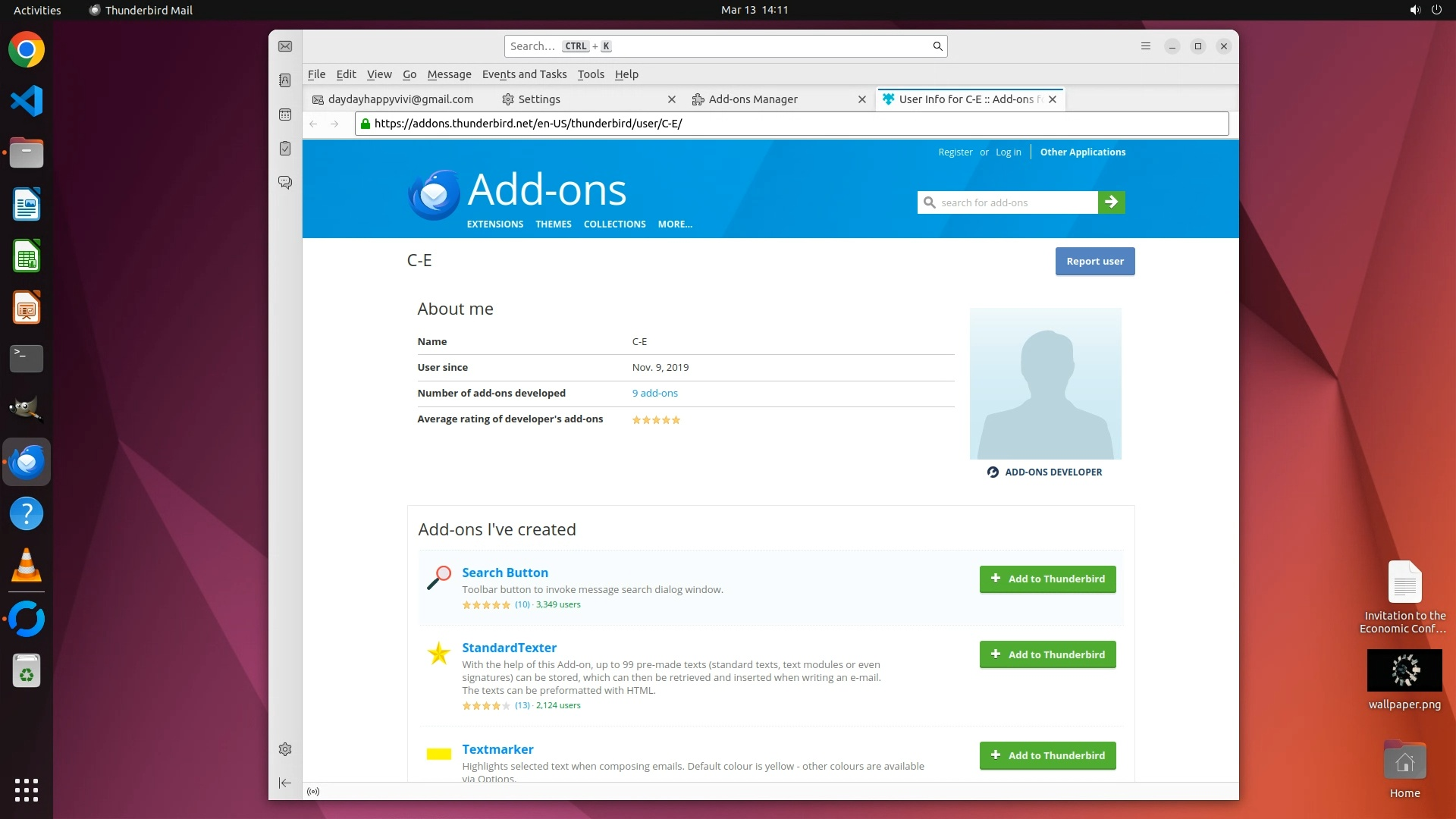Collapse the spaces toolbar arrow icon

click(x=285, y=783)
